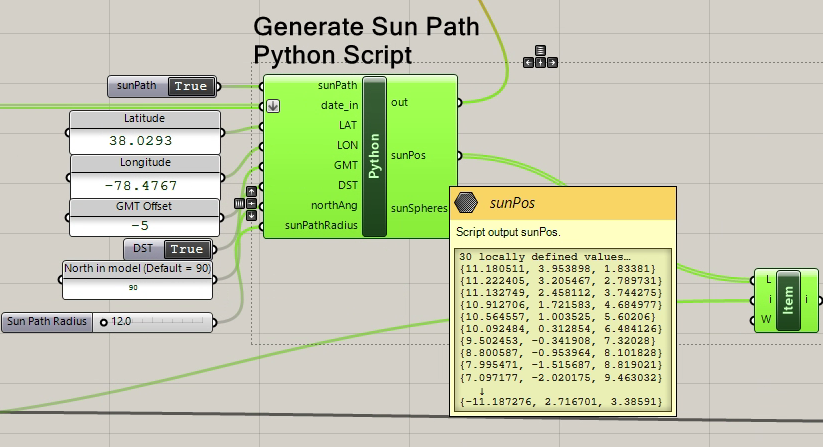Viewport: 823px width, 447px height.
Task: Click the hexagon icon in sunPos tooltip
Action: pyautogui.click(x=466, y=203)
